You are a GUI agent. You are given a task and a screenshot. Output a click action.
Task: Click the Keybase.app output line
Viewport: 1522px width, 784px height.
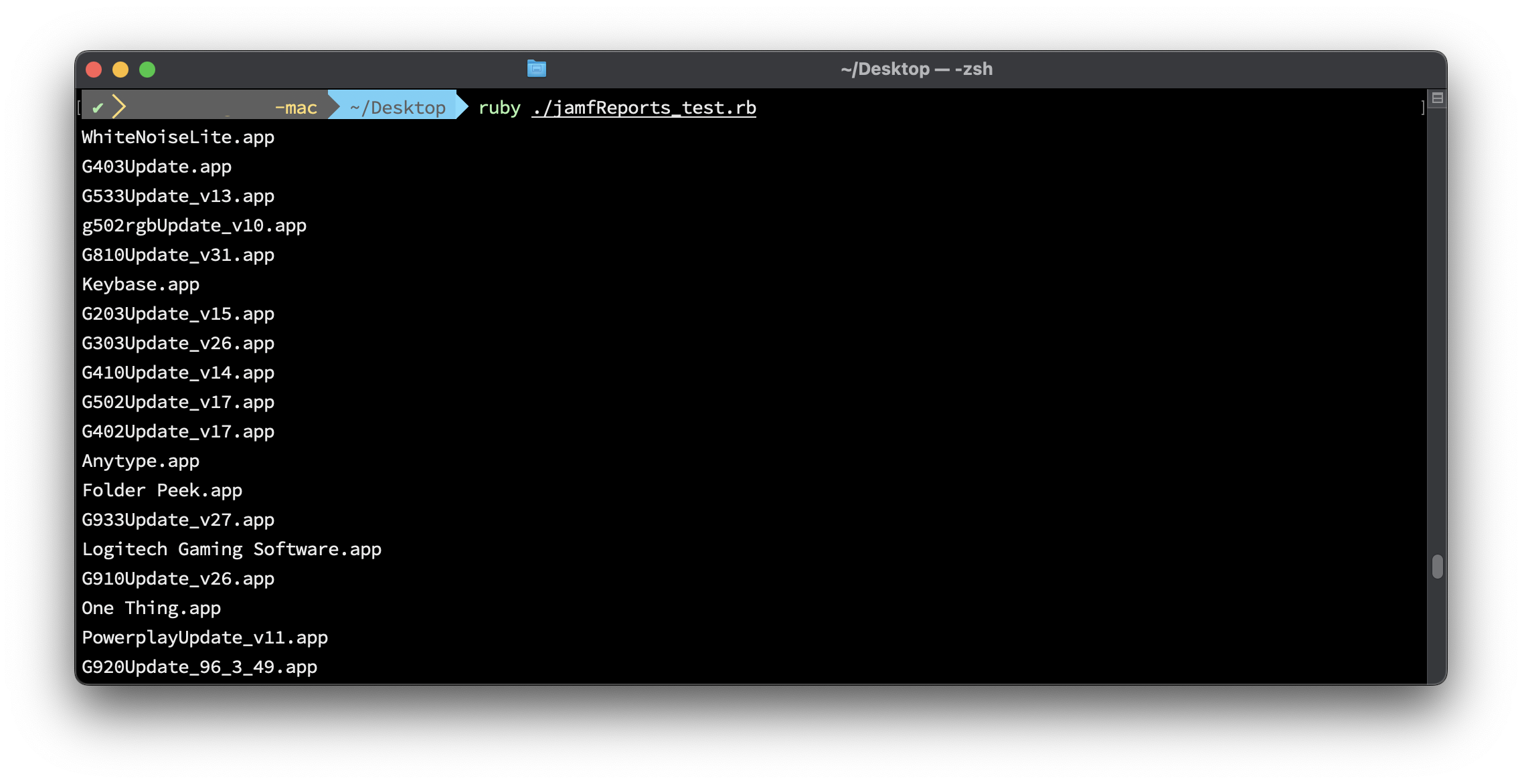point(141,284)
